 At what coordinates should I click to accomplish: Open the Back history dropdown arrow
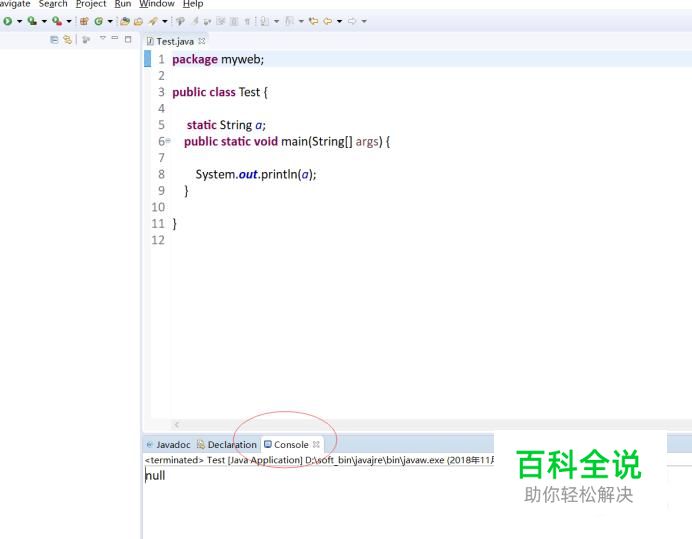(339, 21)
